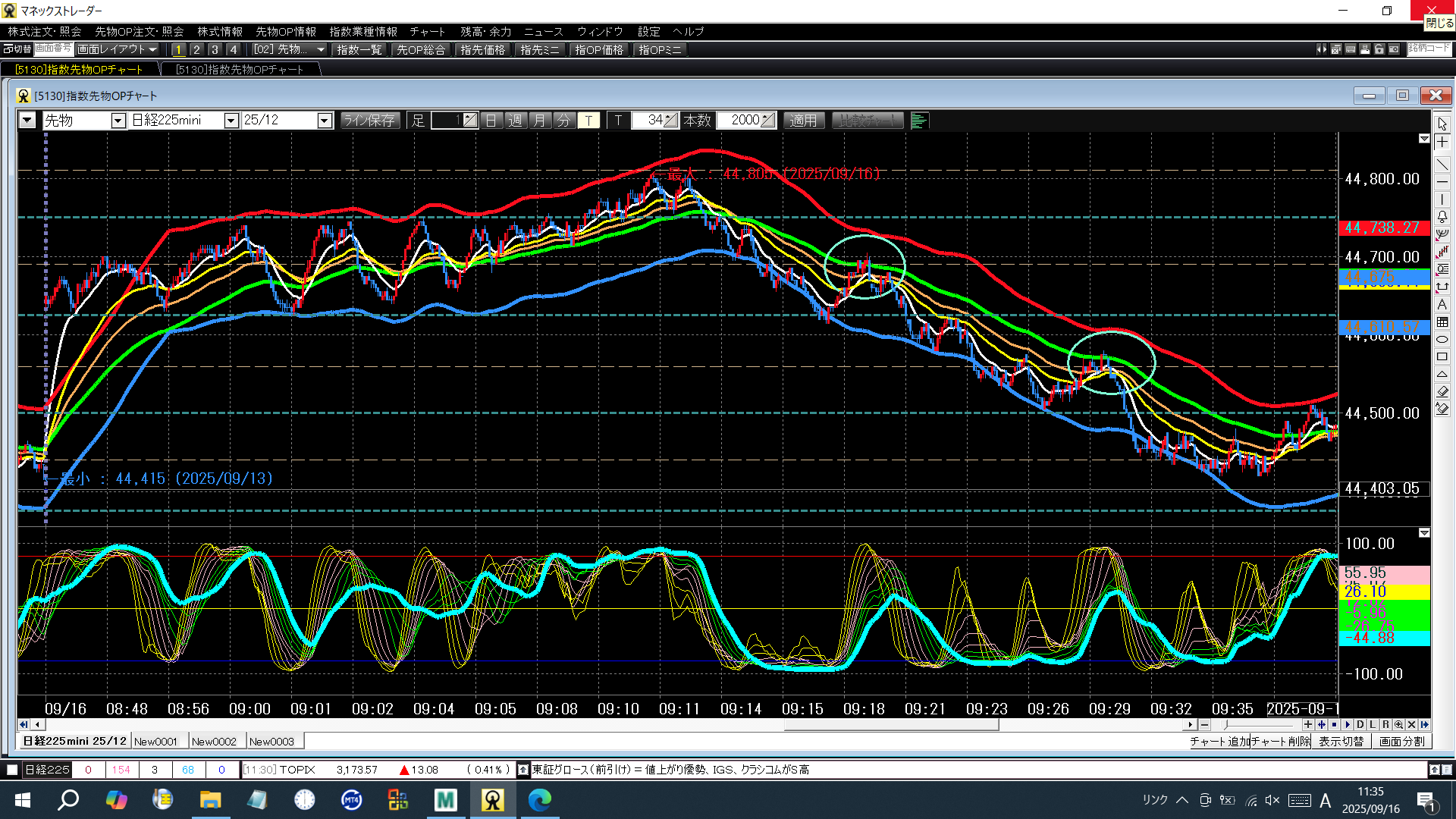
Task: Open the チャート menu
Action: coord(427,31)
